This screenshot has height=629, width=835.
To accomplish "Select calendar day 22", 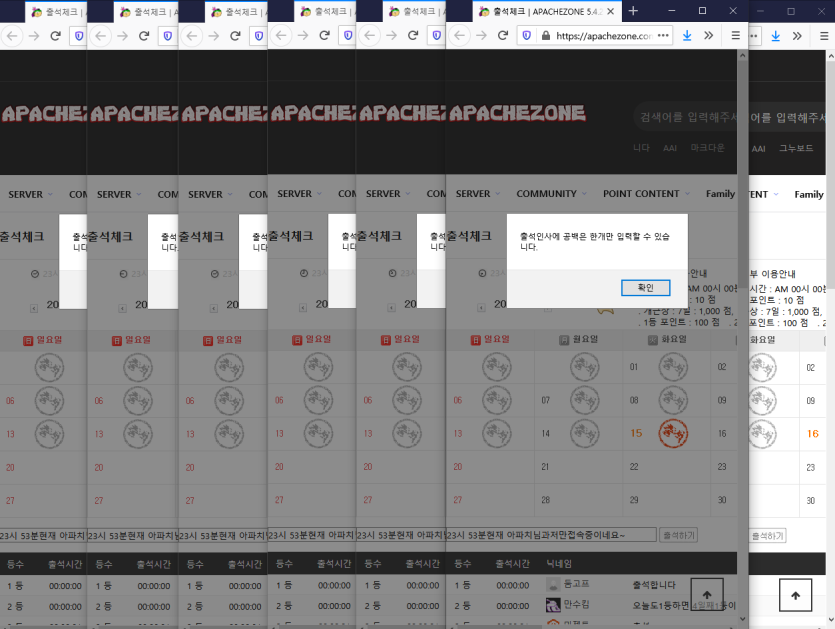I will 634,467.
